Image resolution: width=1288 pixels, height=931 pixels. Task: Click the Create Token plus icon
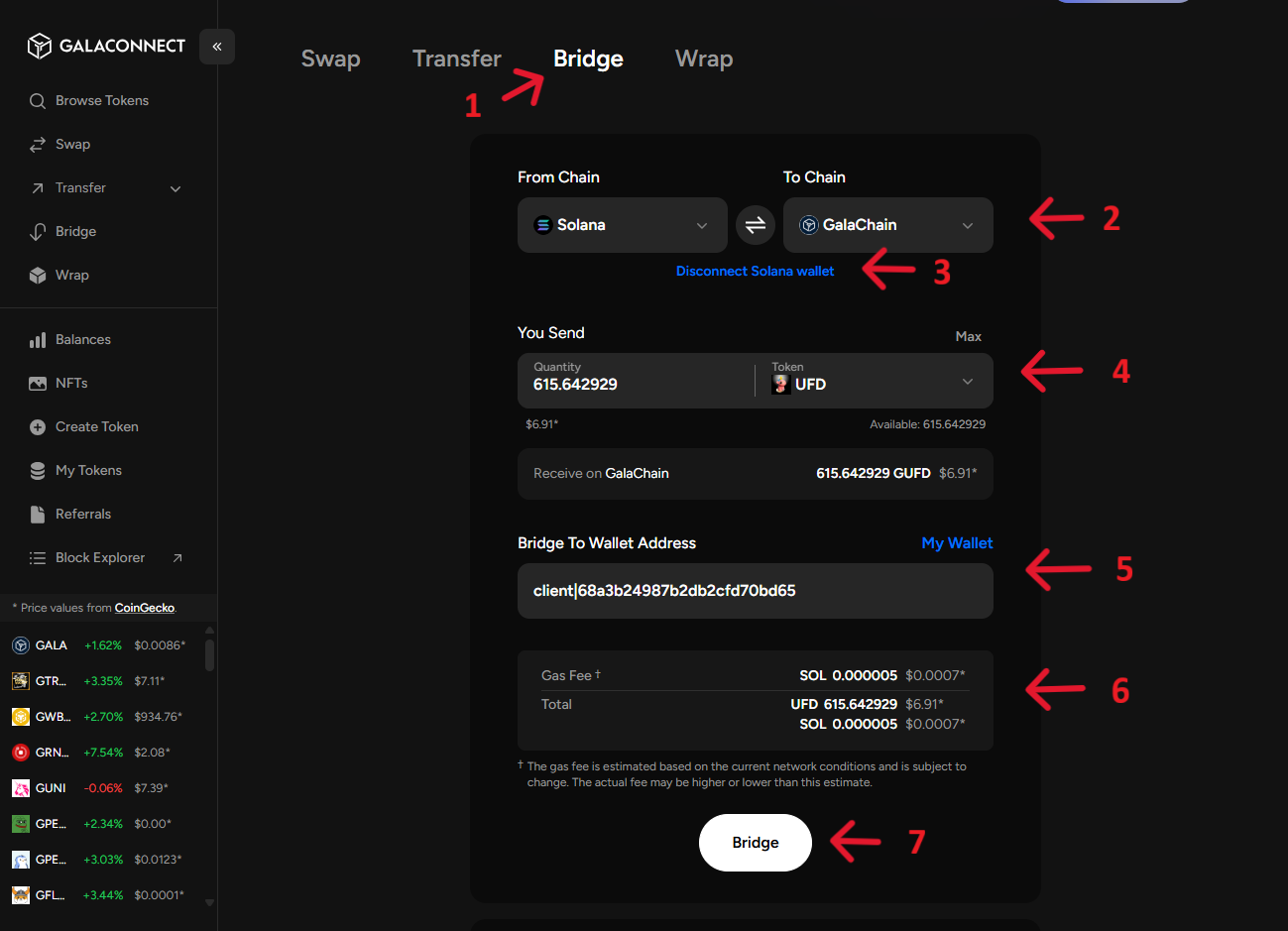[38, 427]
